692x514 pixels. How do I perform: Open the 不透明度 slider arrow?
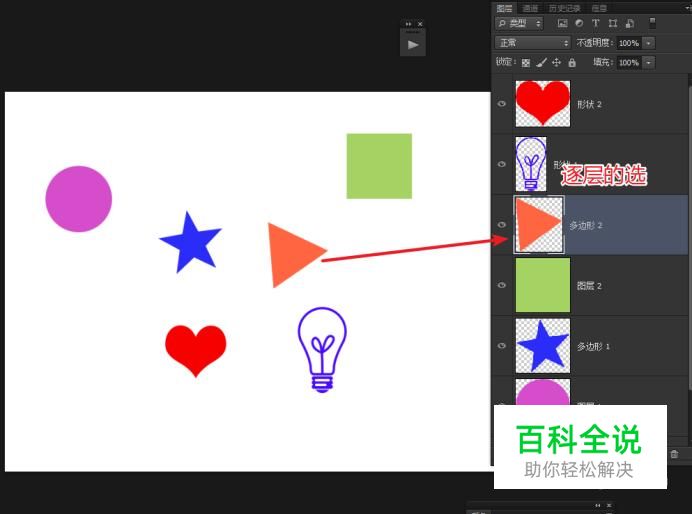point(648,43)
